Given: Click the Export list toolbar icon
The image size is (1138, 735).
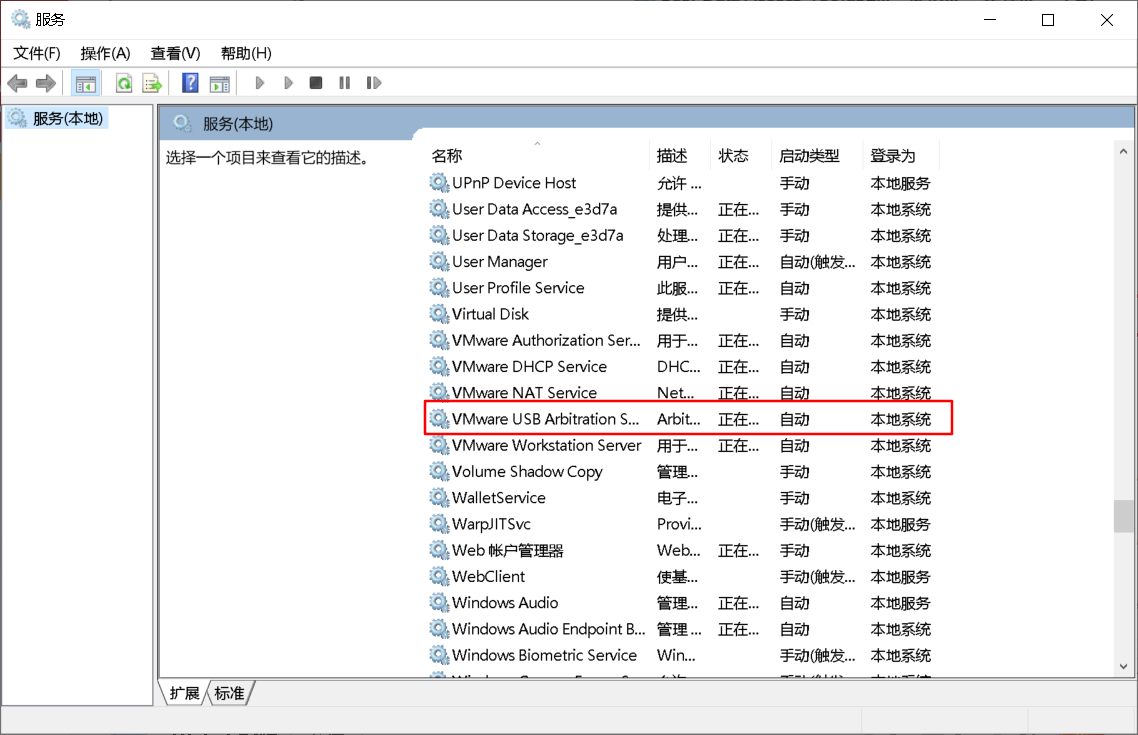Looking at the screenshot, I should [152, 83].
